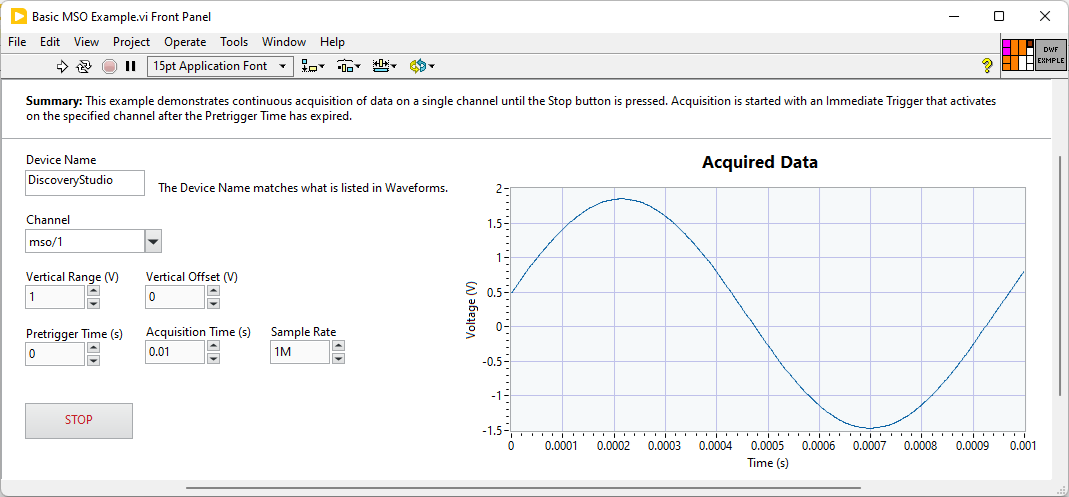Decrement the Acquisition Time value

tap(213, 358)
